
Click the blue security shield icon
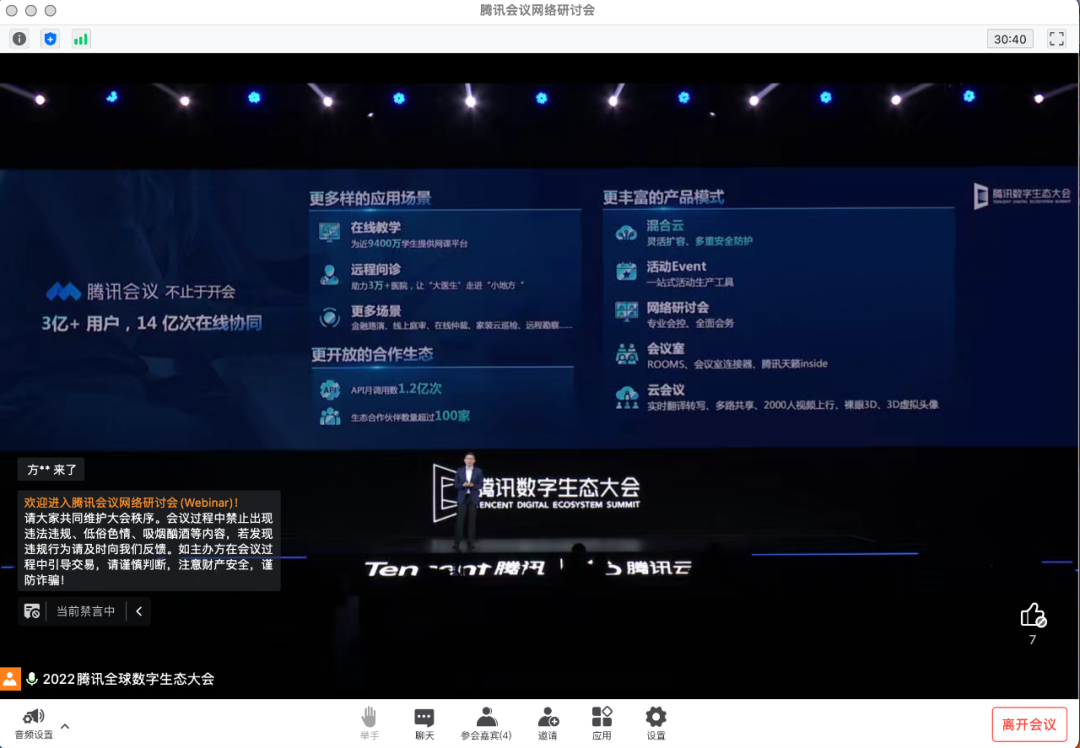click(x=50, y=39)
